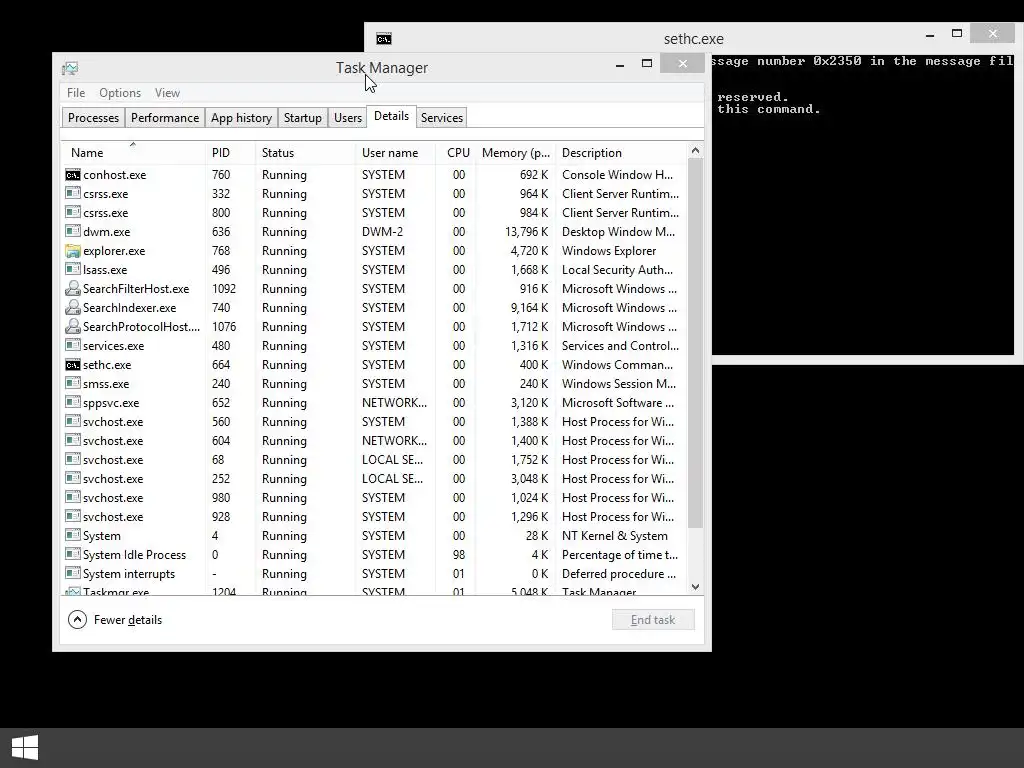The image size is (1024, 768).
Task: Click memory value 13,796 K
Action: (x=526, y=232)
